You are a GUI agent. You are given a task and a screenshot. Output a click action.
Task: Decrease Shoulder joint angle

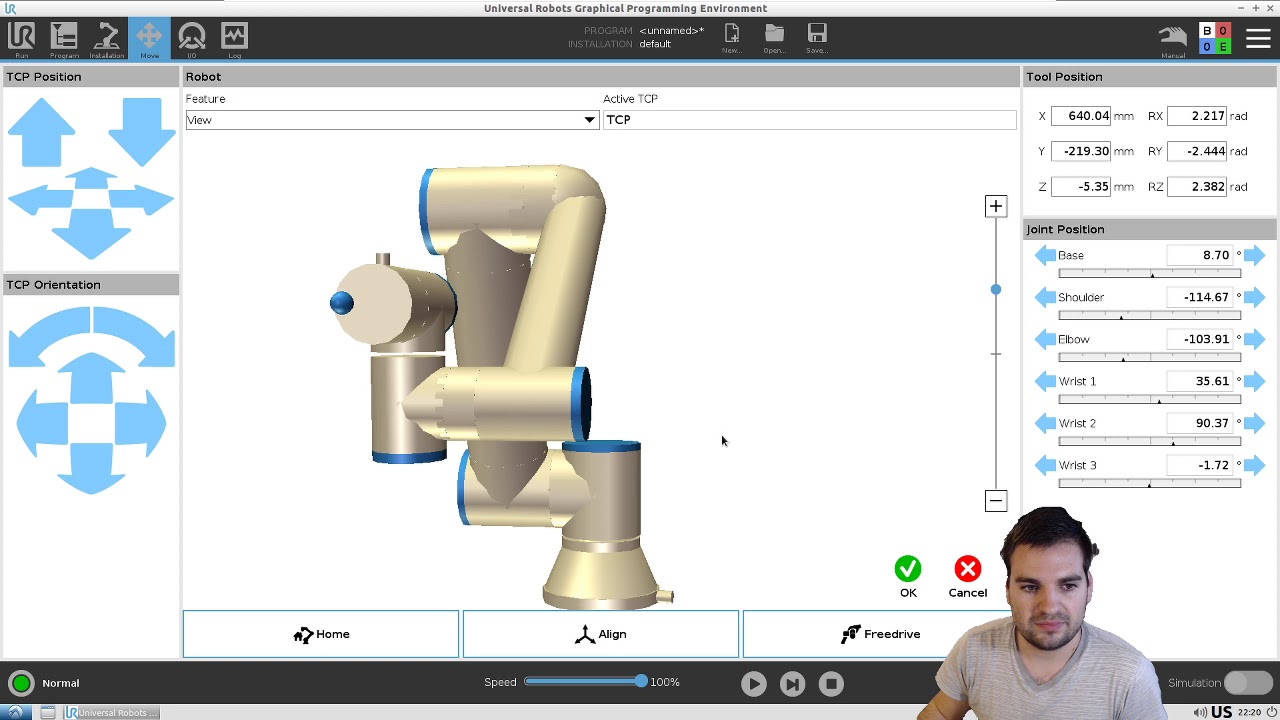1045,297
